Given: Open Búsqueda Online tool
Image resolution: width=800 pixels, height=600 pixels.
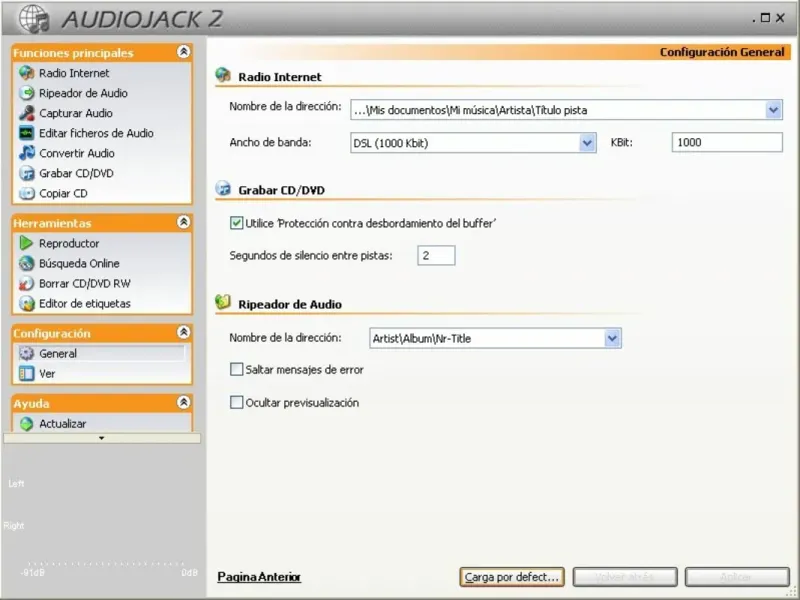Looking at the screenshot, I should click(x=79, y=263).
